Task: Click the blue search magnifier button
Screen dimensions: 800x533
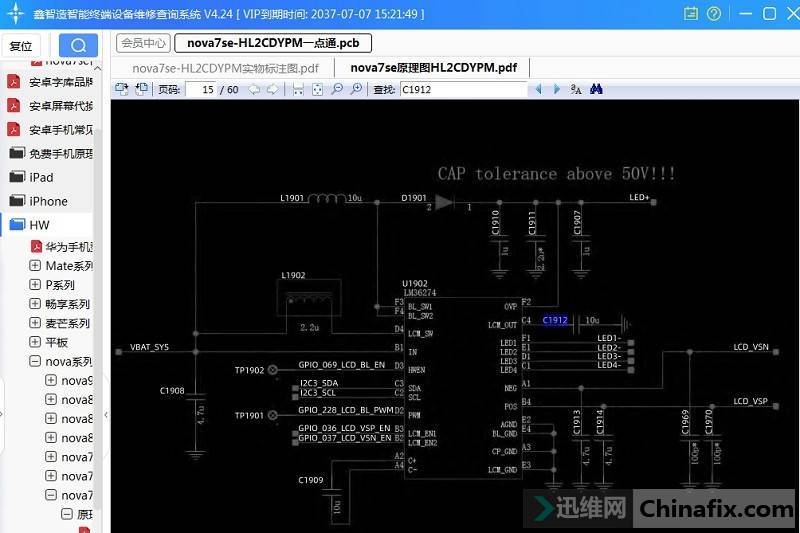Action: [x=78, y=46]
